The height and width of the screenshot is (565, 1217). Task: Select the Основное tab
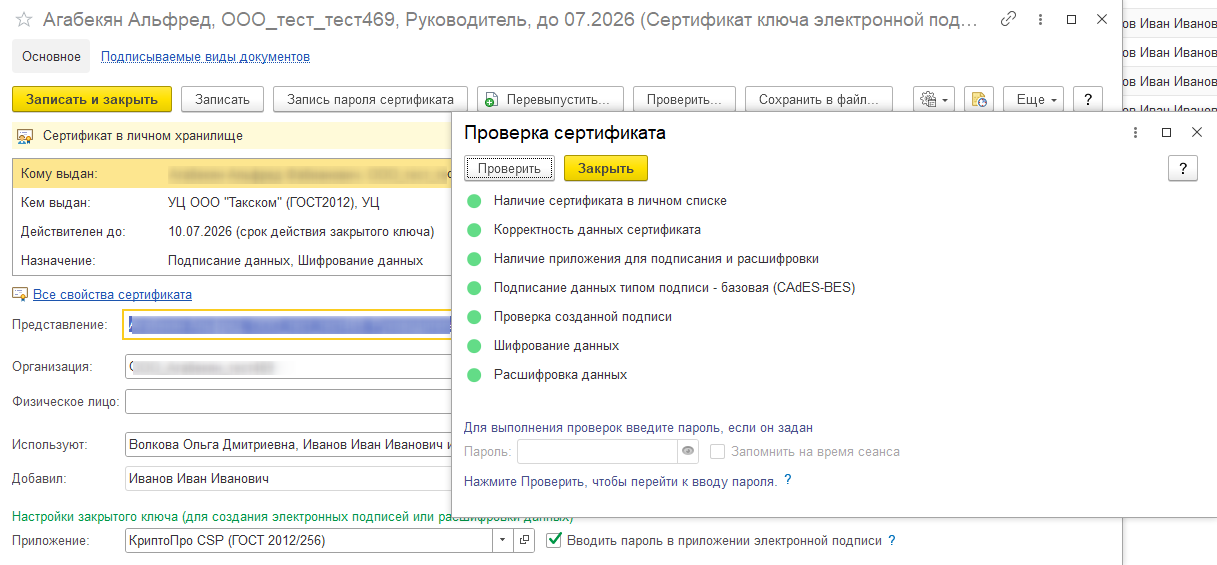click(x=51, y=57)
